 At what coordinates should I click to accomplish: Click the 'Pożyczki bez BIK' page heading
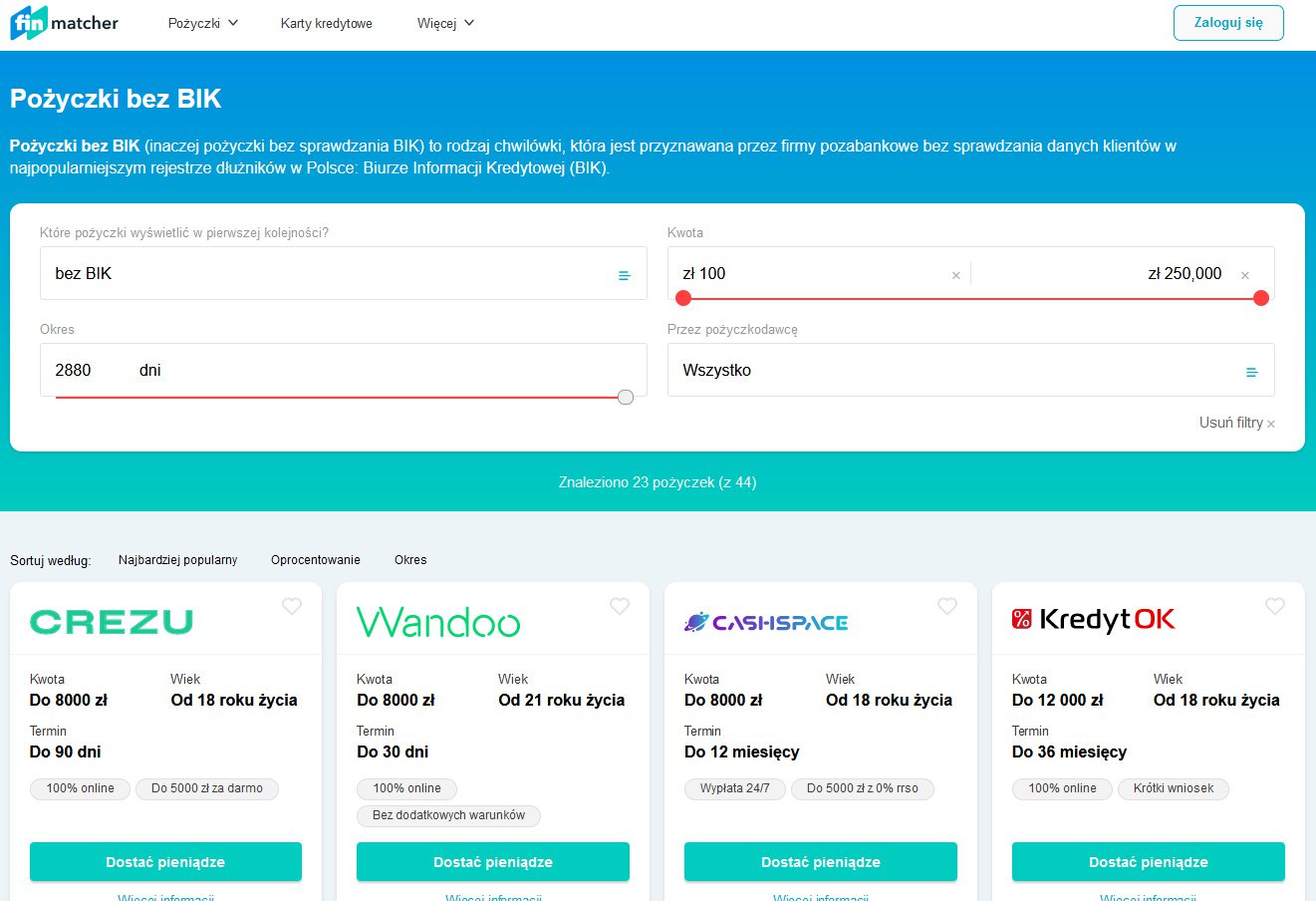point(116,99)
